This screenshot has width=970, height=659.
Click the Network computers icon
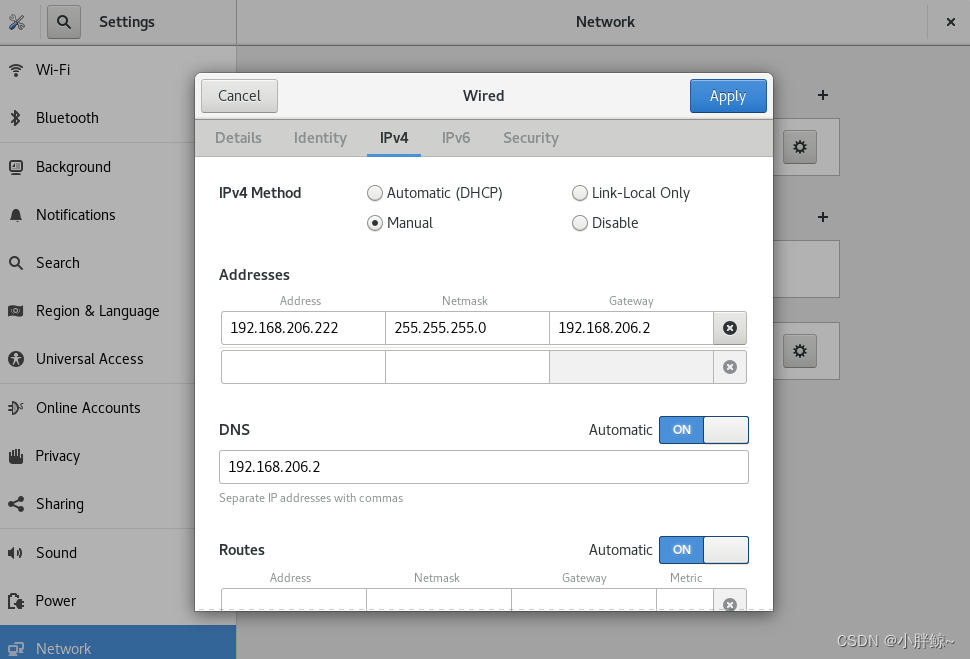16,648
